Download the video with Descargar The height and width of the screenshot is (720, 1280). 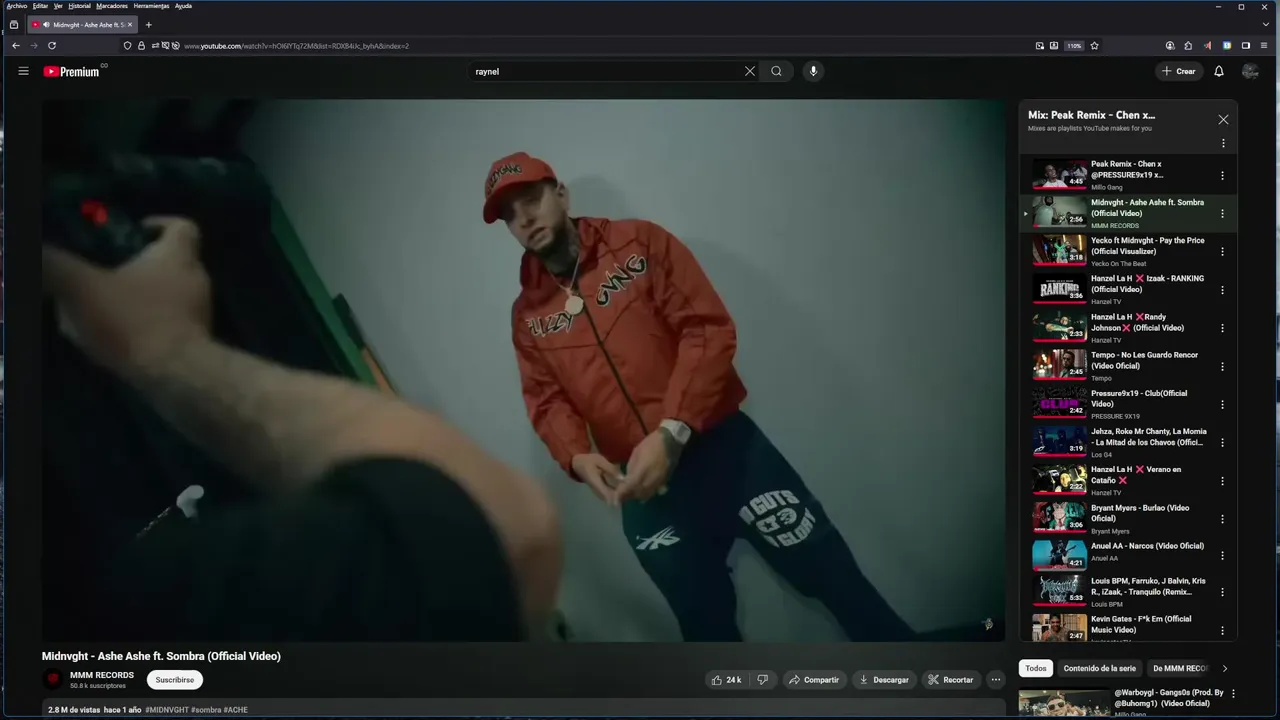tap(884, 680)
